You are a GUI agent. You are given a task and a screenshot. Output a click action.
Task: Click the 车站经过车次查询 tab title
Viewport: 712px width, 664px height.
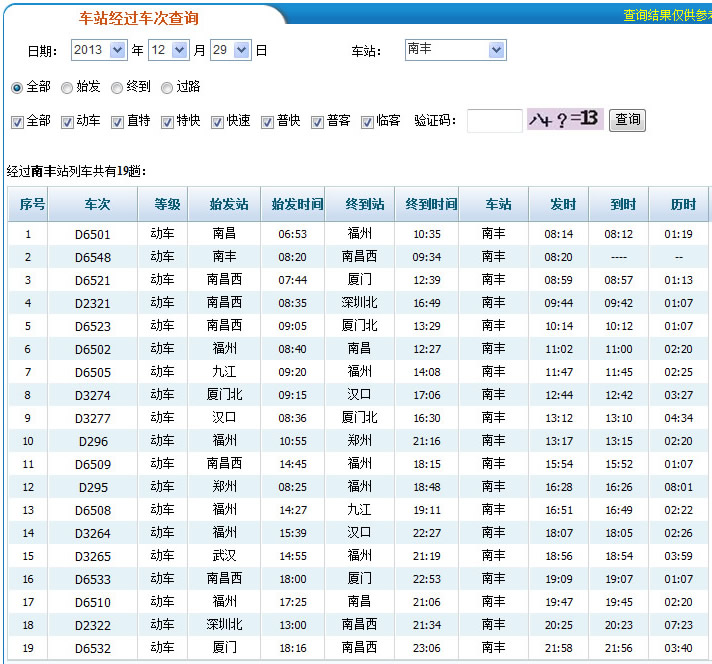(138, 18)
